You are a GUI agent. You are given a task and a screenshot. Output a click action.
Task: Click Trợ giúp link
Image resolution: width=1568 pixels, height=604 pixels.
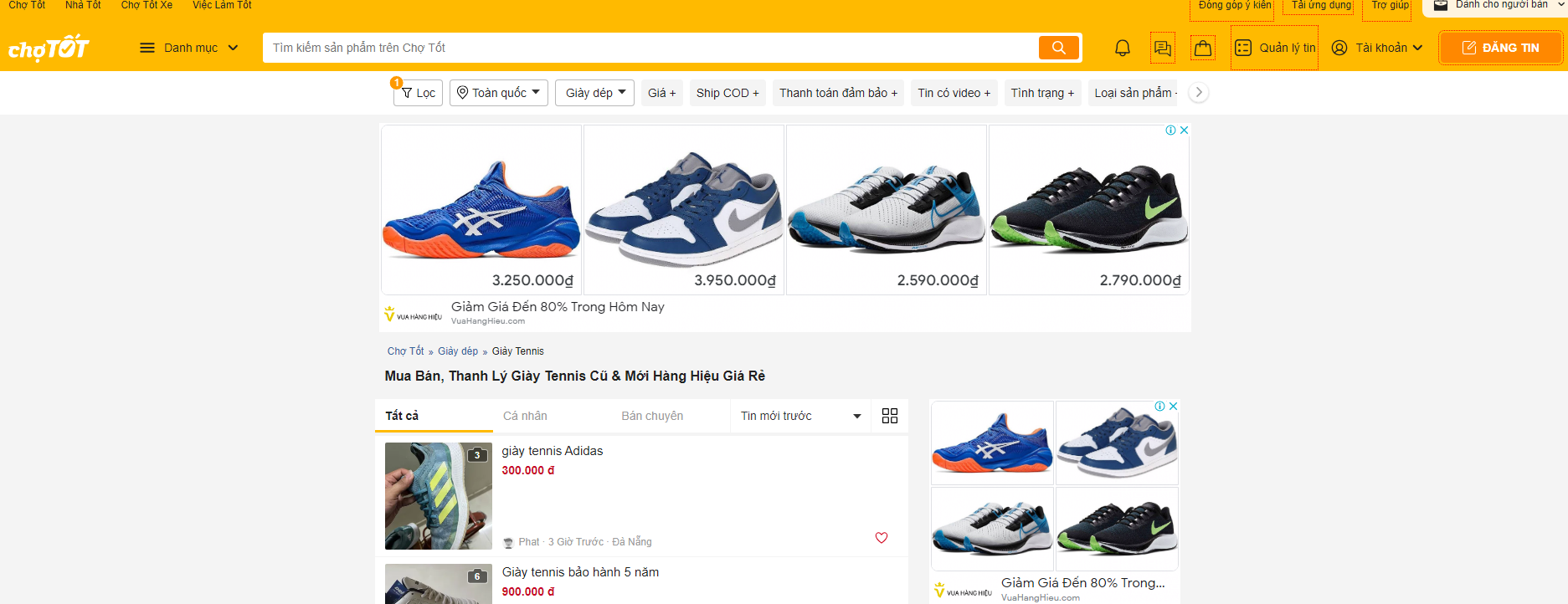pyautogui.click(x=1390, y=5)
